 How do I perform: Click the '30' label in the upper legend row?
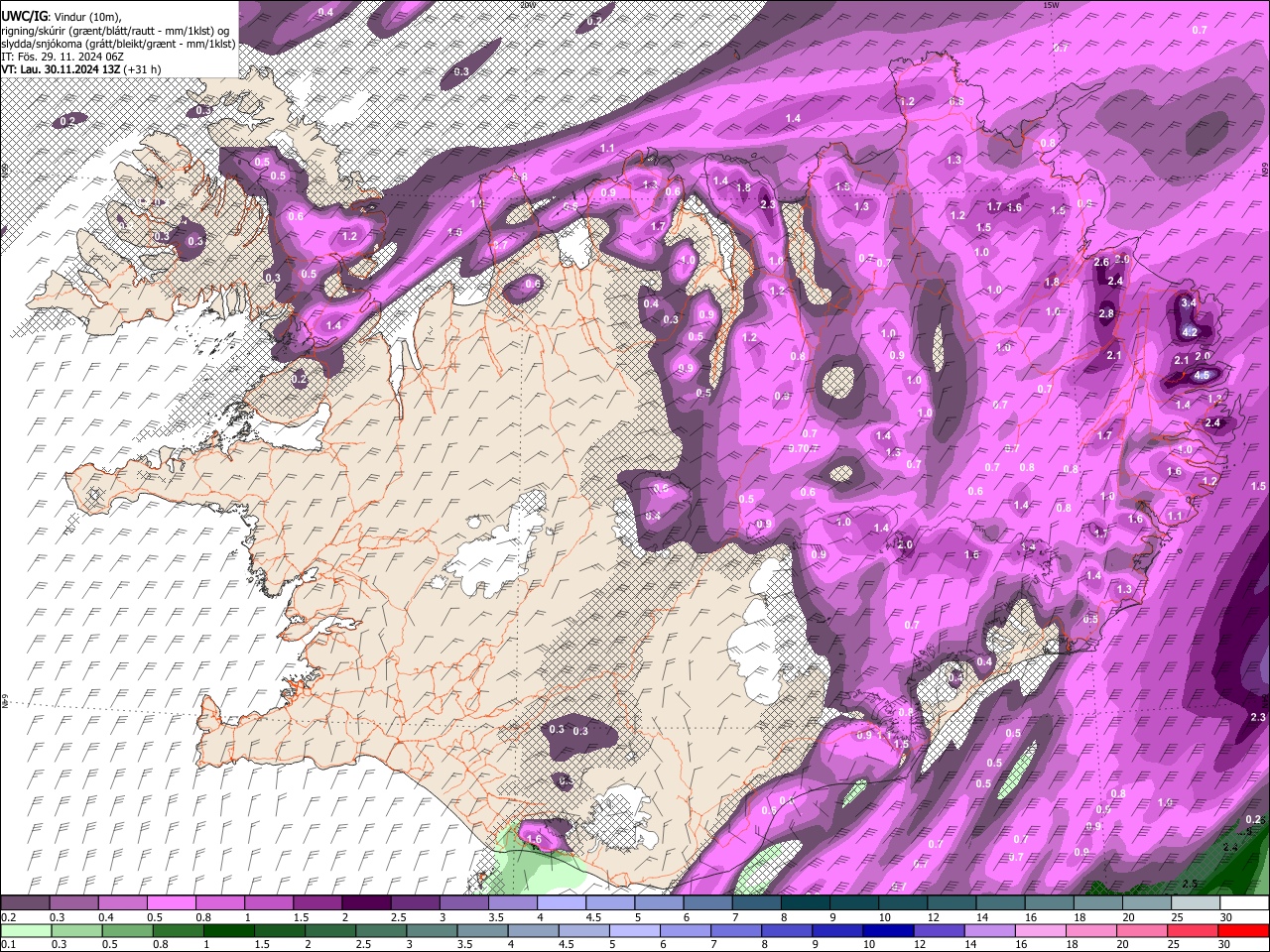point(1226,917)
